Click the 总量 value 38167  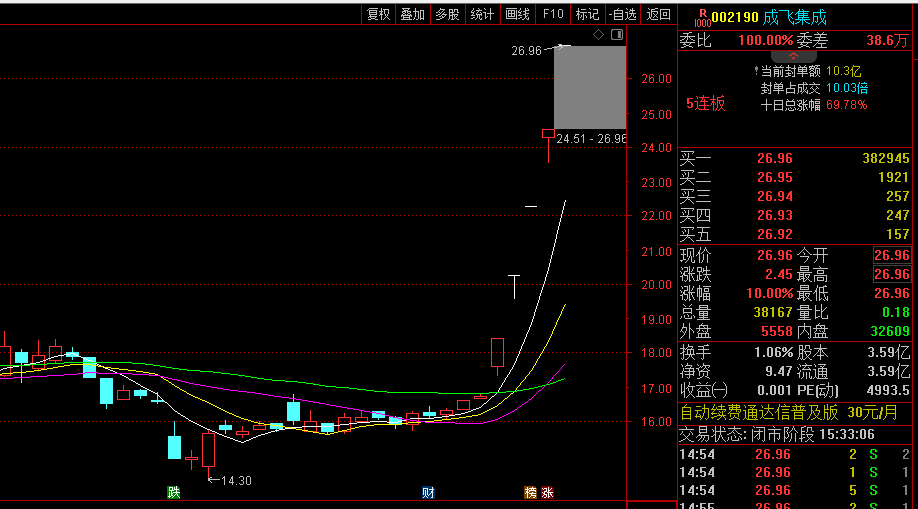click(772, 312)
